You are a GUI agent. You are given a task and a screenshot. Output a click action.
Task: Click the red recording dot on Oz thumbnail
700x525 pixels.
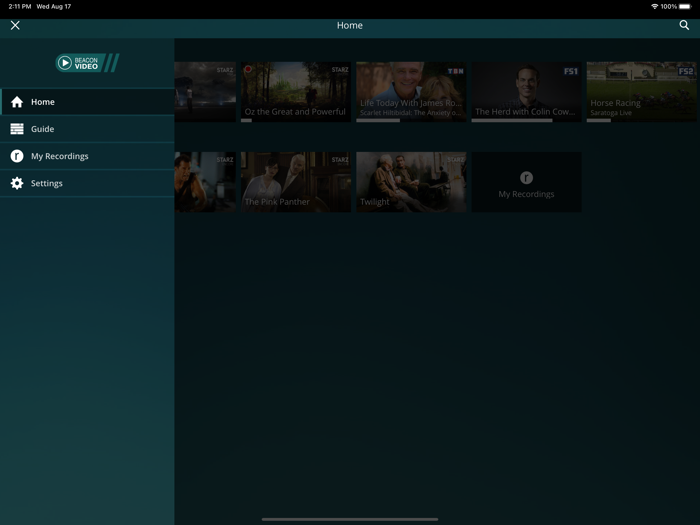point(248,69)
